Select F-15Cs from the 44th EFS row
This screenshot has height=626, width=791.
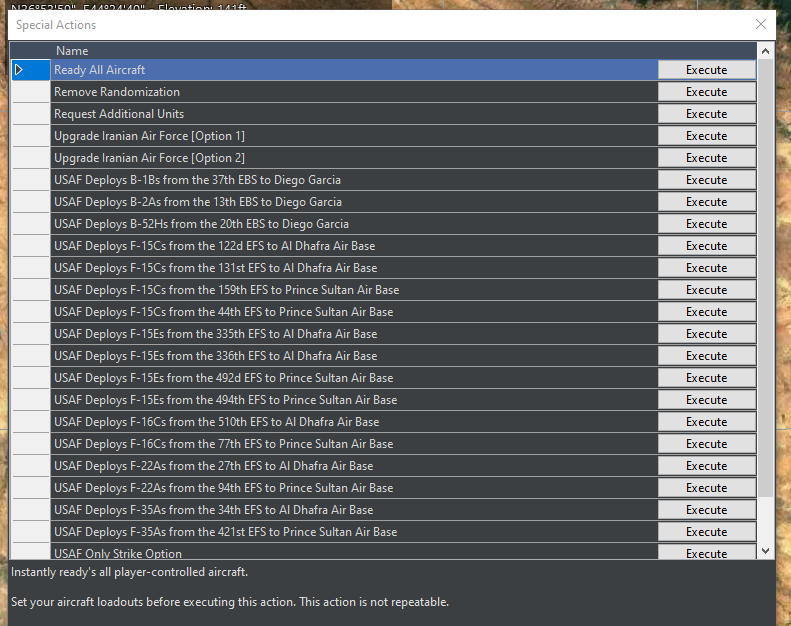[x=354, y=312]
